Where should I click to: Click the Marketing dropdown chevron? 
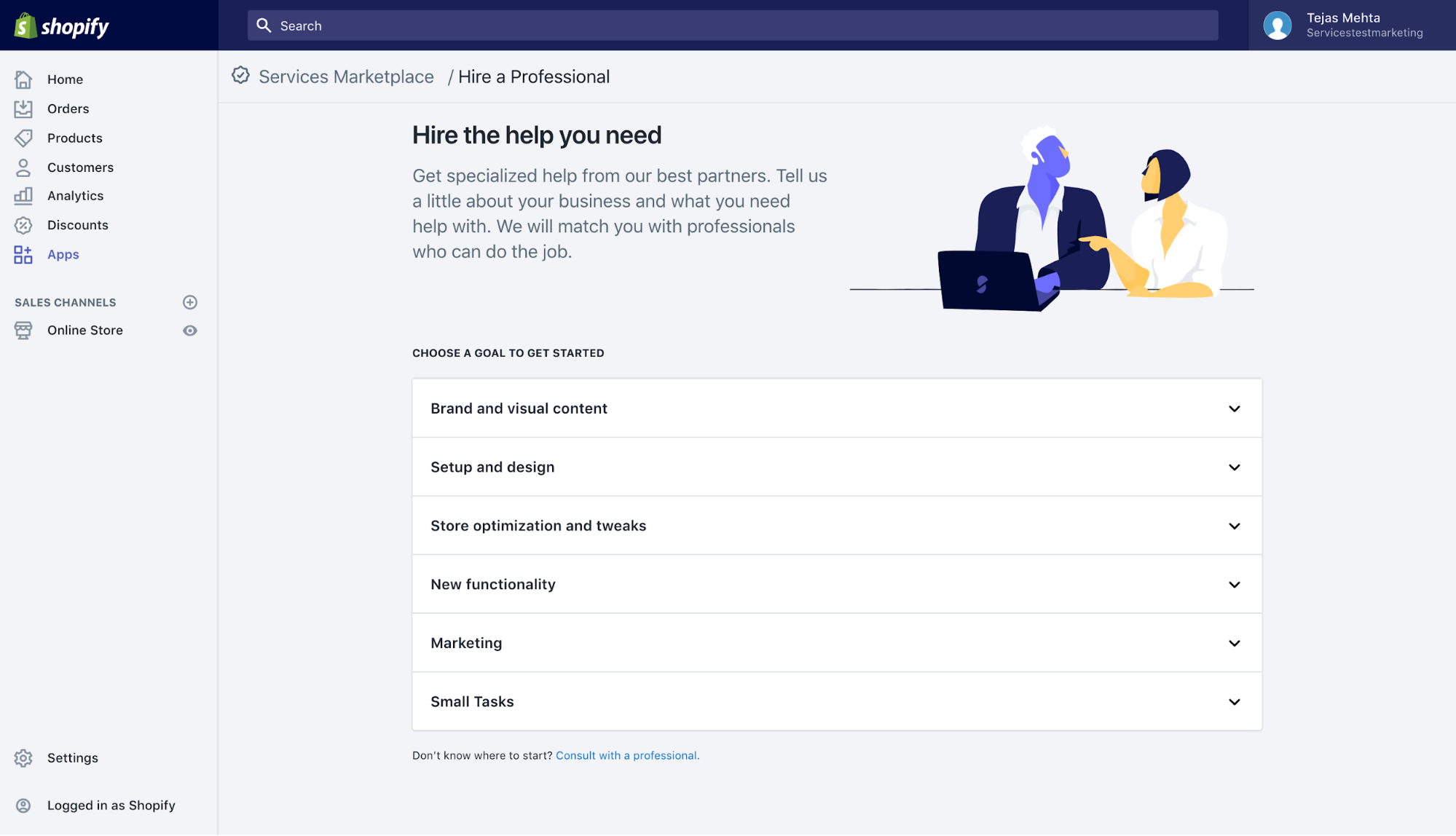click(x=1235, y=642)
